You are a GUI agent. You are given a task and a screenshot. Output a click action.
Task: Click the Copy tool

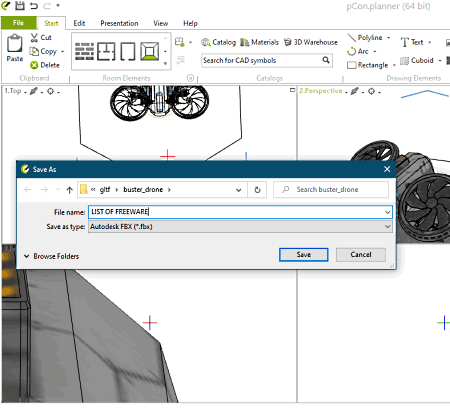(x=43, y=51)
